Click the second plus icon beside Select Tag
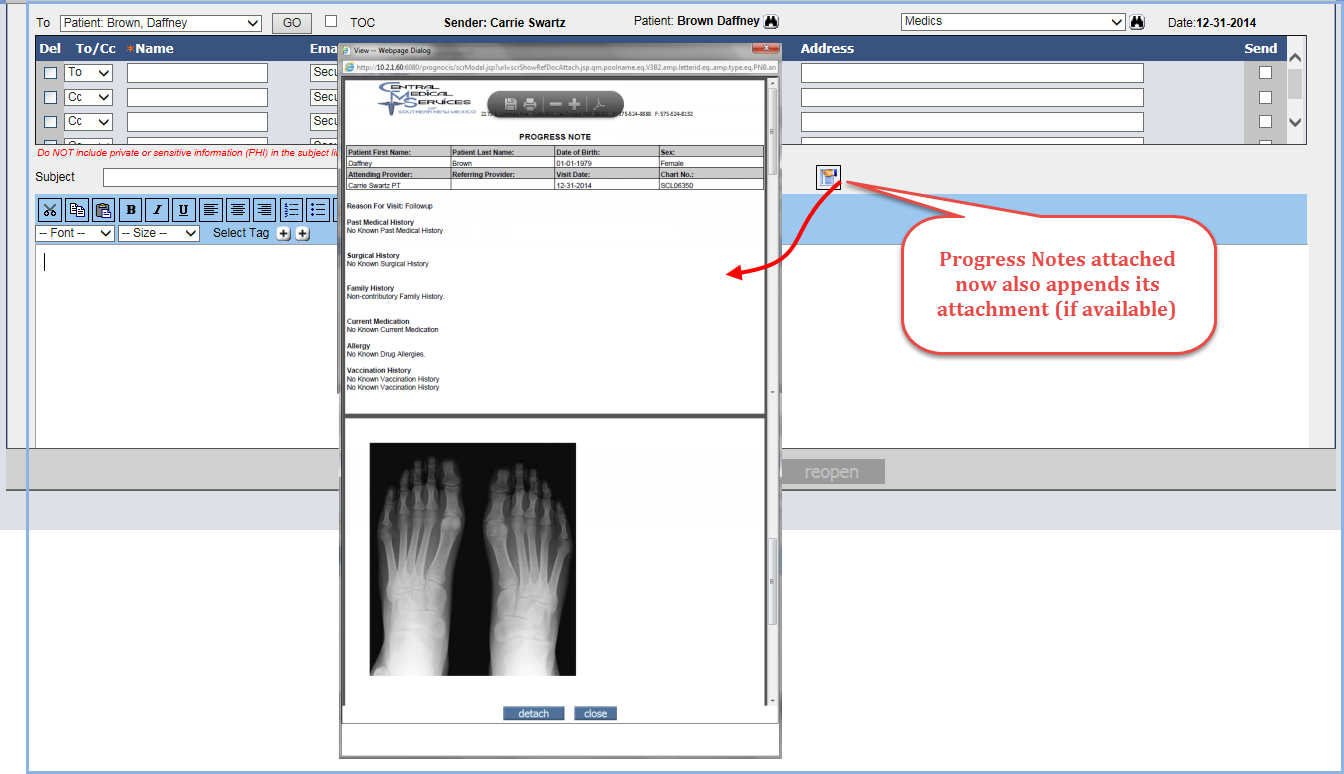The image size is (1344, 774). [x=302, y=233]
